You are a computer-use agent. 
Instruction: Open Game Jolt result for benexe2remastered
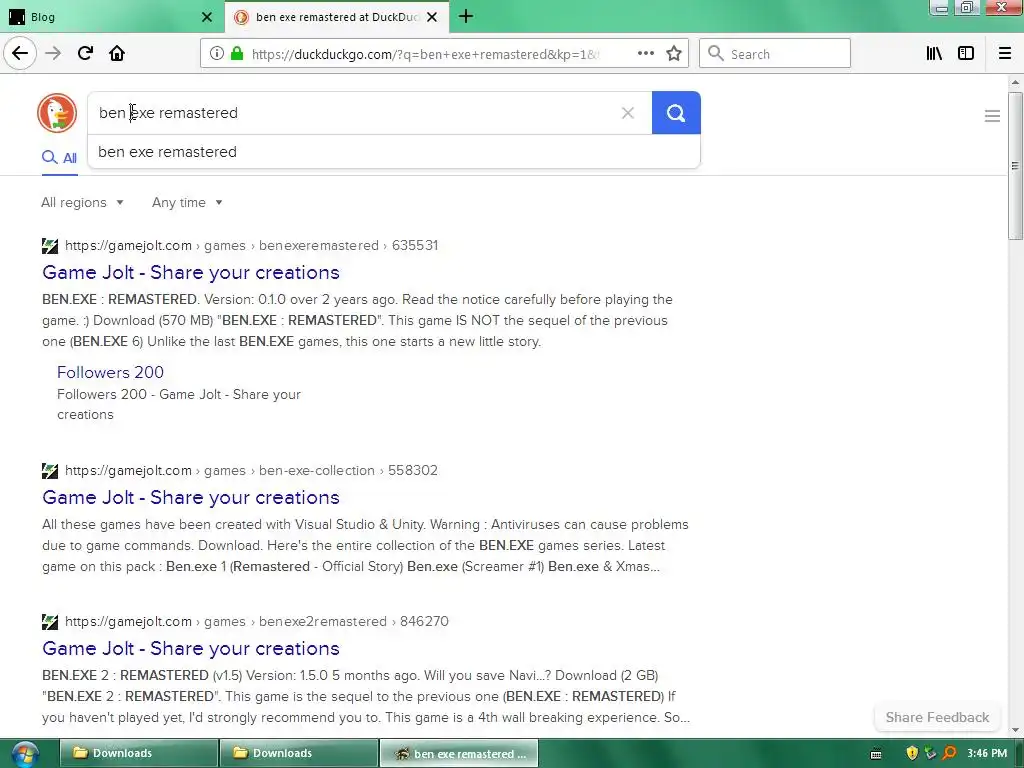(191, 648)
